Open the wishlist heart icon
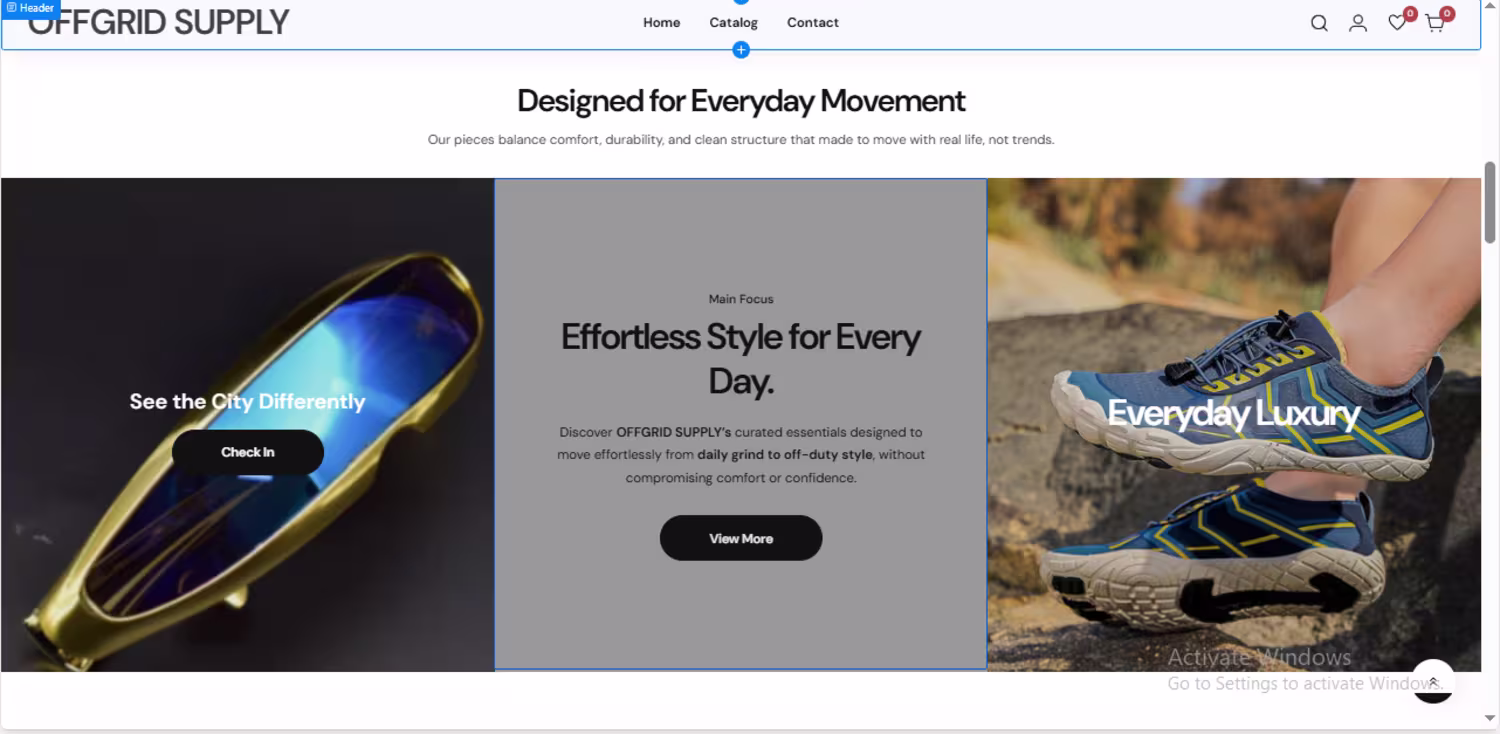The height and width of the screenshot is (734, 1500). coord(1397,22)
